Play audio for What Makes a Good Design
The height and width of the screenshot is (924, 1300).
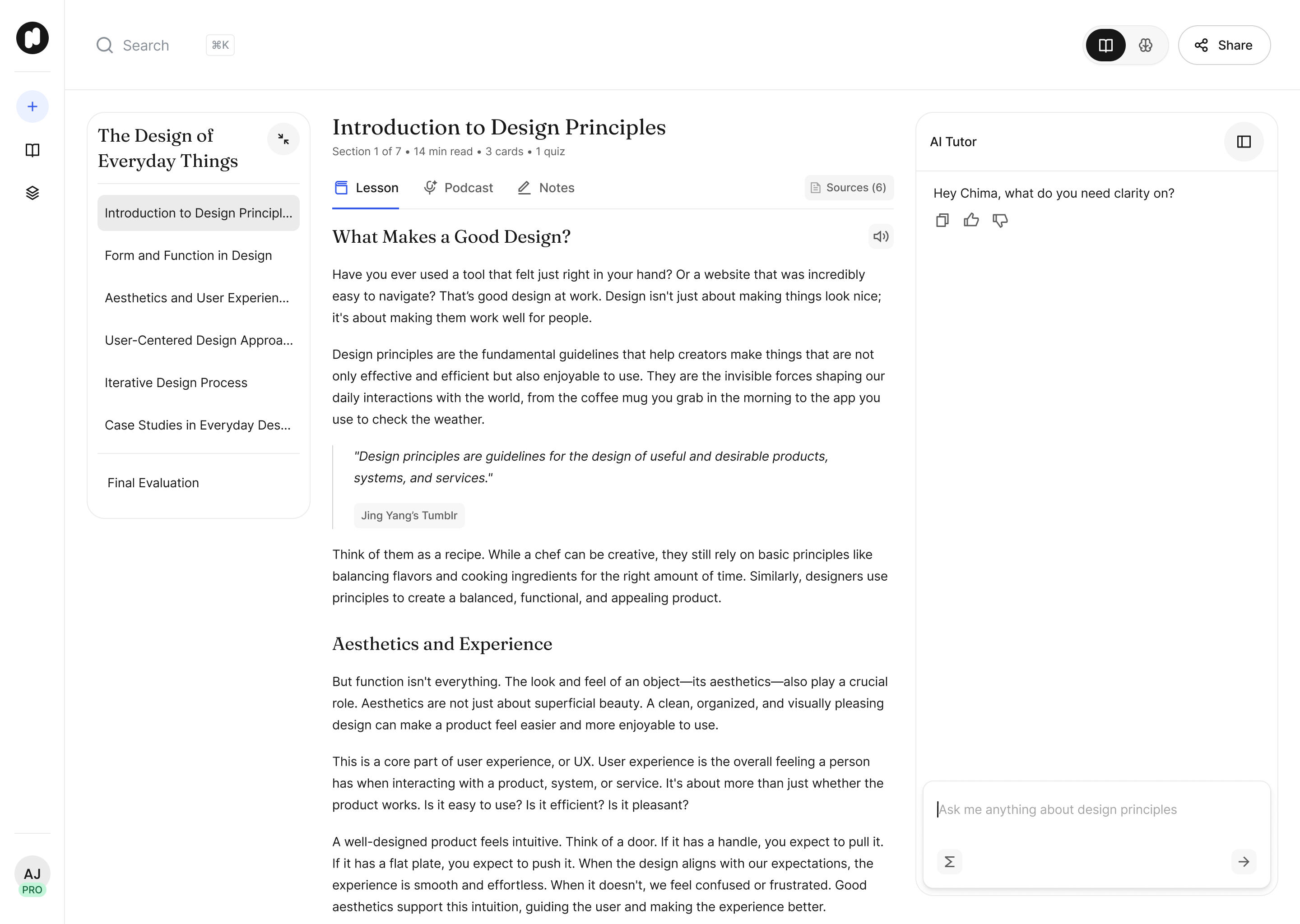click(881, 237)
